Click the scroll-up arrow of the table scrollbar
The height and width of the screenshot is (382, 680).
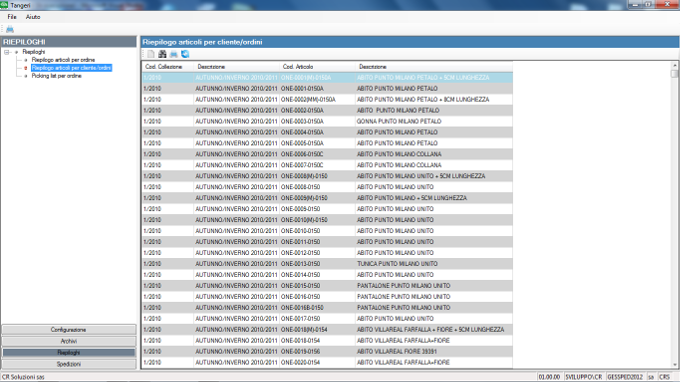coord(674,65)
